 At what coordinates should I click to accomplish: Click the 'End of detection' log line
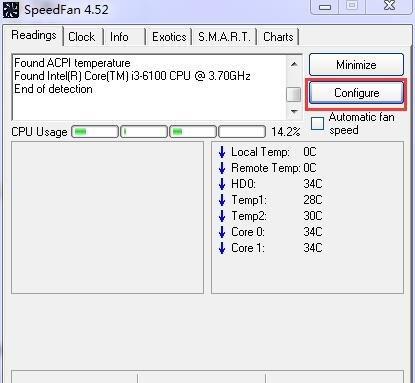(53, 89)
